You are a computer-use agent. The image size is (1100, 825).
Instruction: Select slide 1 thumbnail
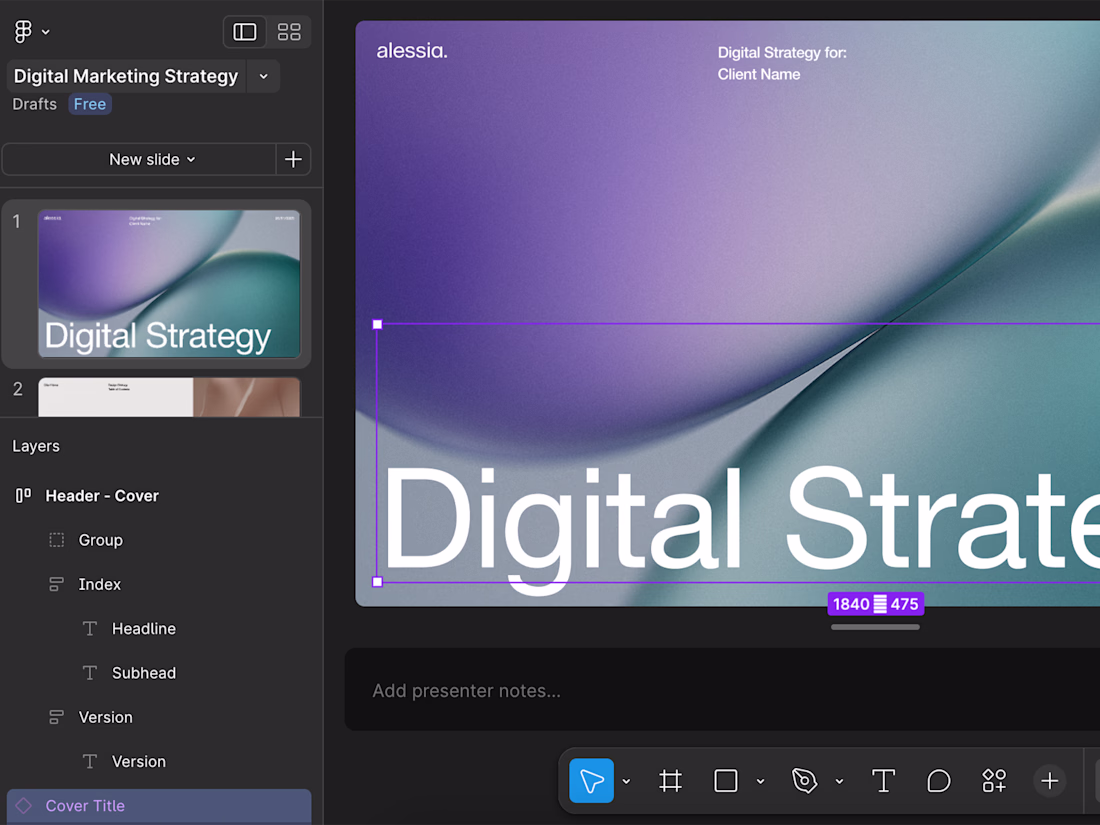pyautogui.click(x=169, y=283)
